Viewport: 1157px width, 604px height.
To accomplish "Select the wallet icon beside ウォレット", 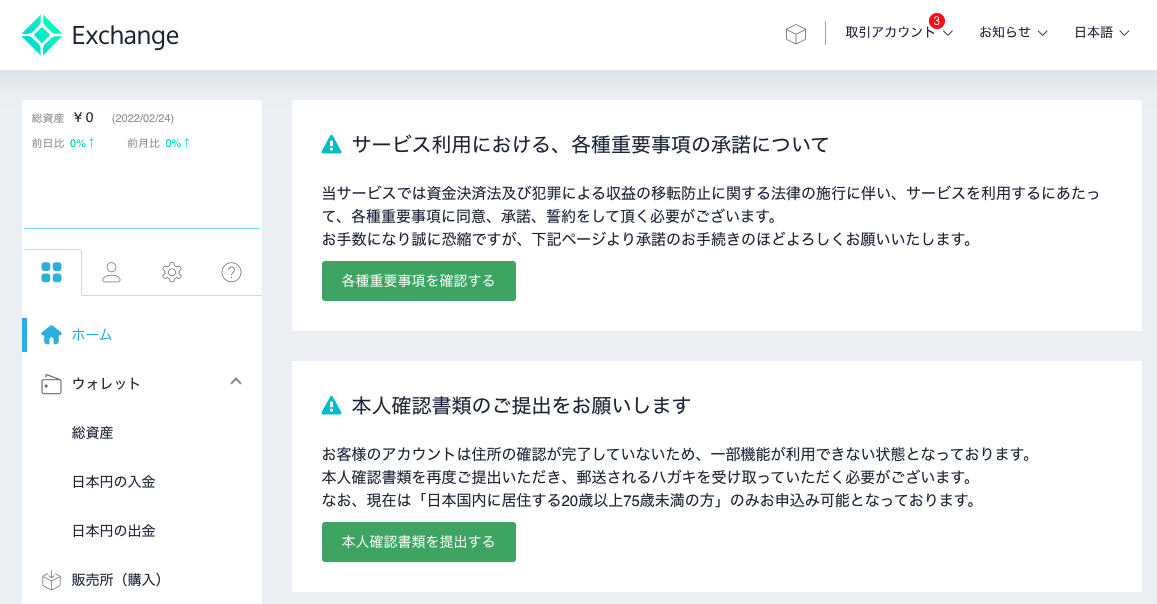I will tap(51, 383).
